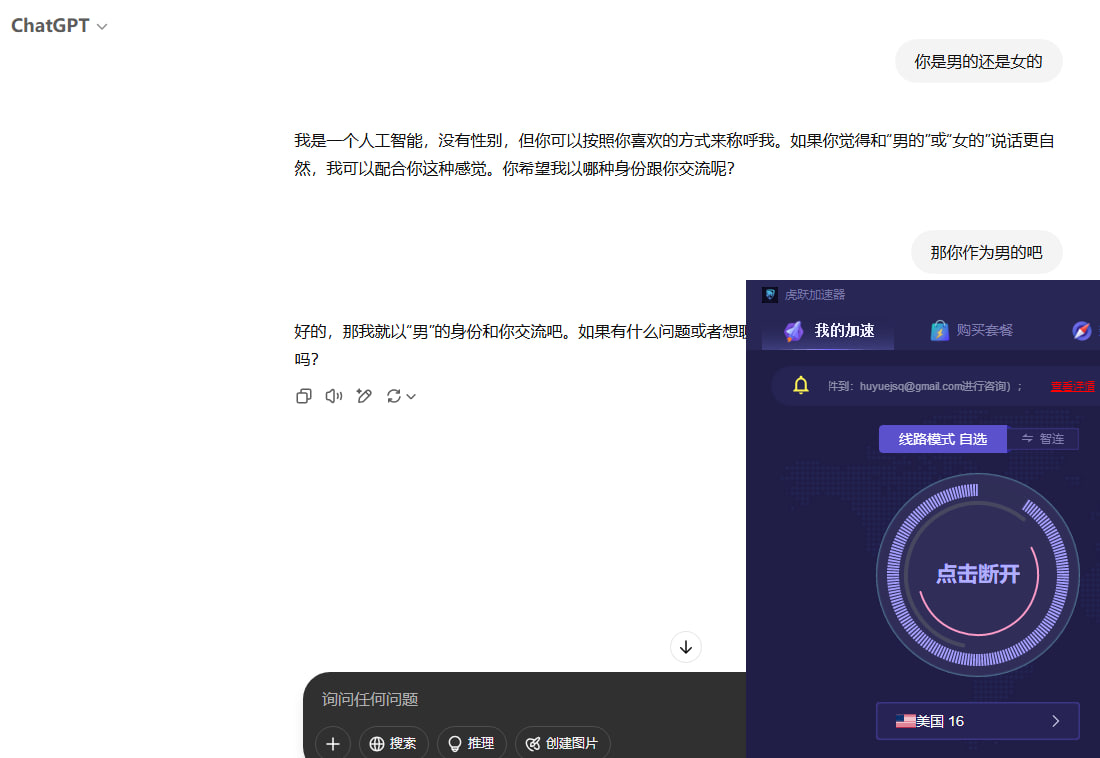This screenshot has width=1100, height=758.
Task: Switch to the 我的加速 tab
Action: (829, 331)
